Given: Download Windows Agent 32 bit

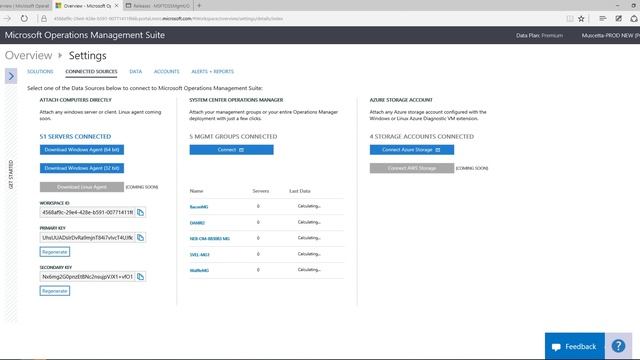Looking at the screenshot, I should [82, 168].
